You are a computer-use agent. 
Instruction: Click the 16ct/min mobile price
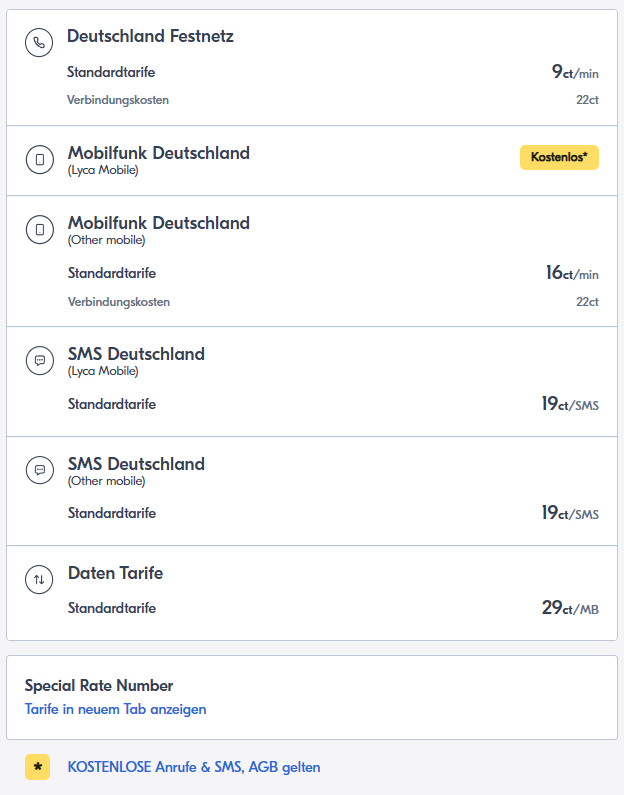(572, 273)
